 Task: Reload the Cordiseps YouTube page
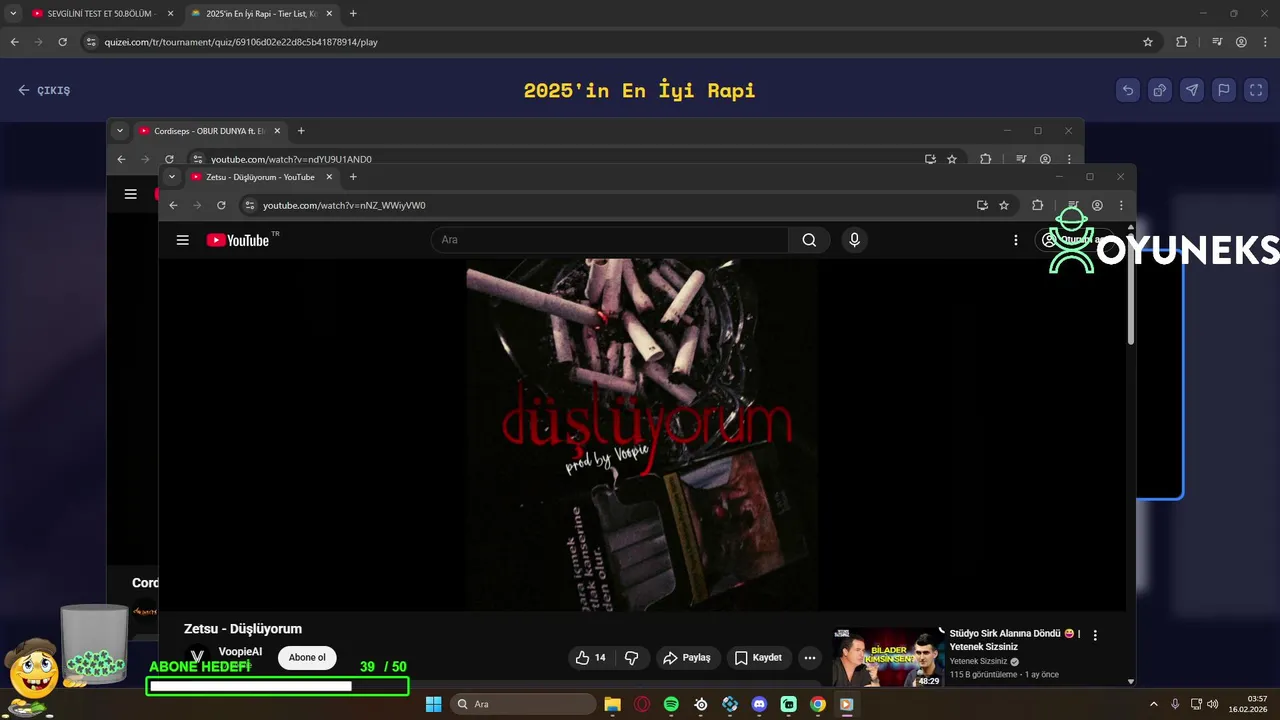pos(169,159)
